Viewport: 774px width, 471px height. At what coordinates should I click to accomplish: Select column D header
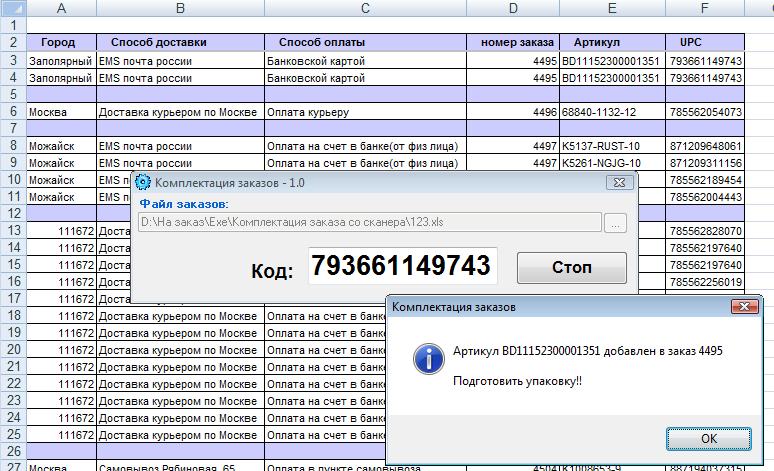pyautogui.click(x=513, y=8)
